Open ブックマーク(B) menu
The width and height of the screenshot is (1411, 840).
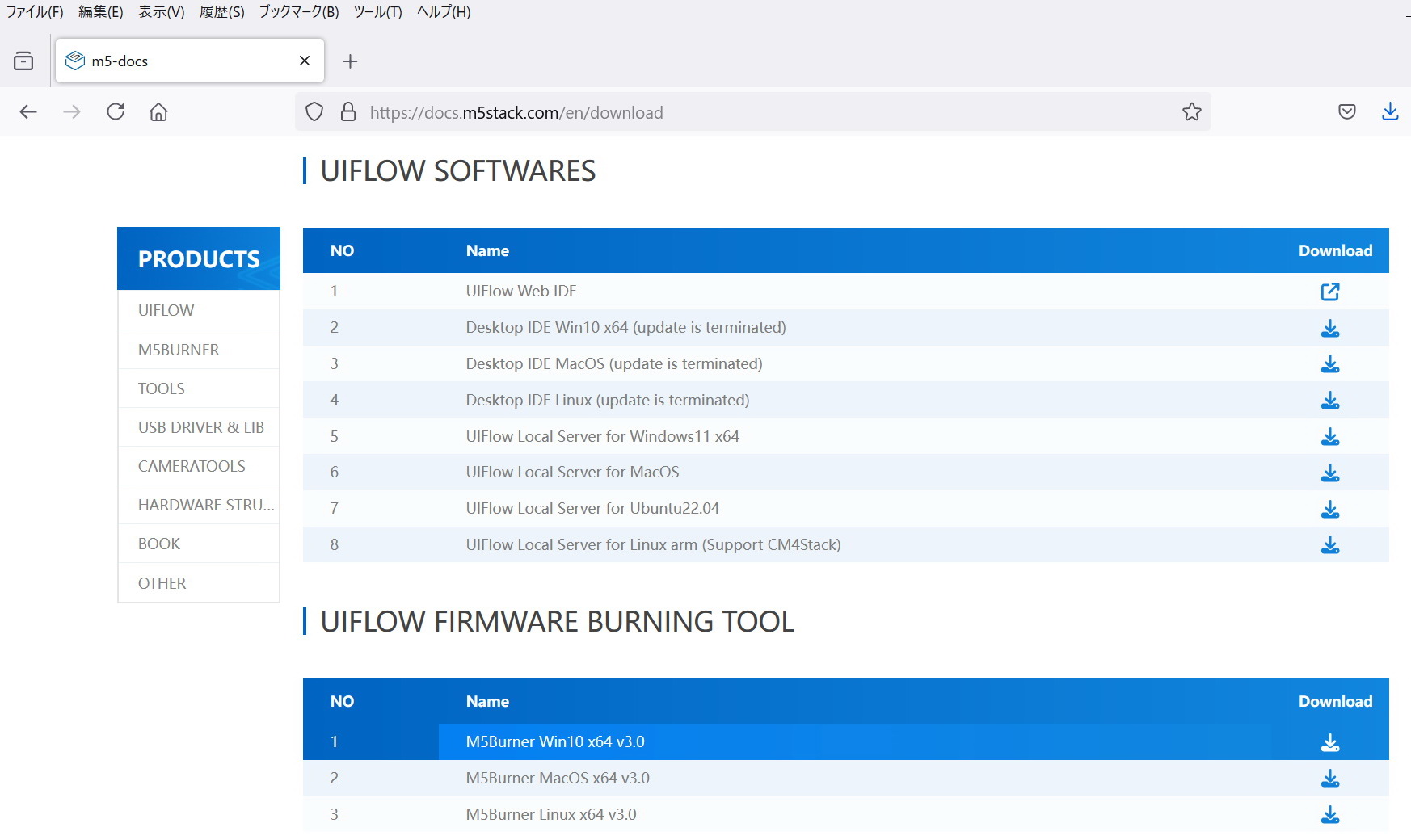click(299, 12)
